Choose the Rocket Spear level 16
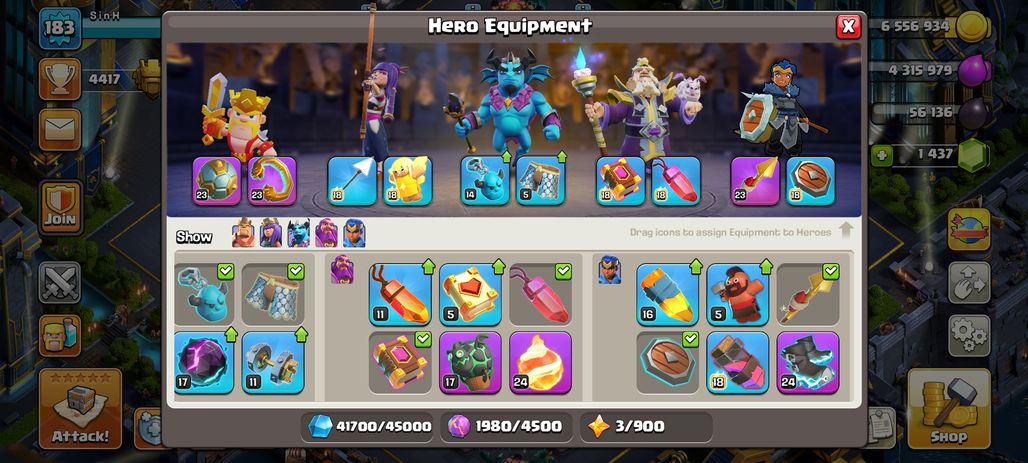Screen dimensions: 1028x463 667,294
